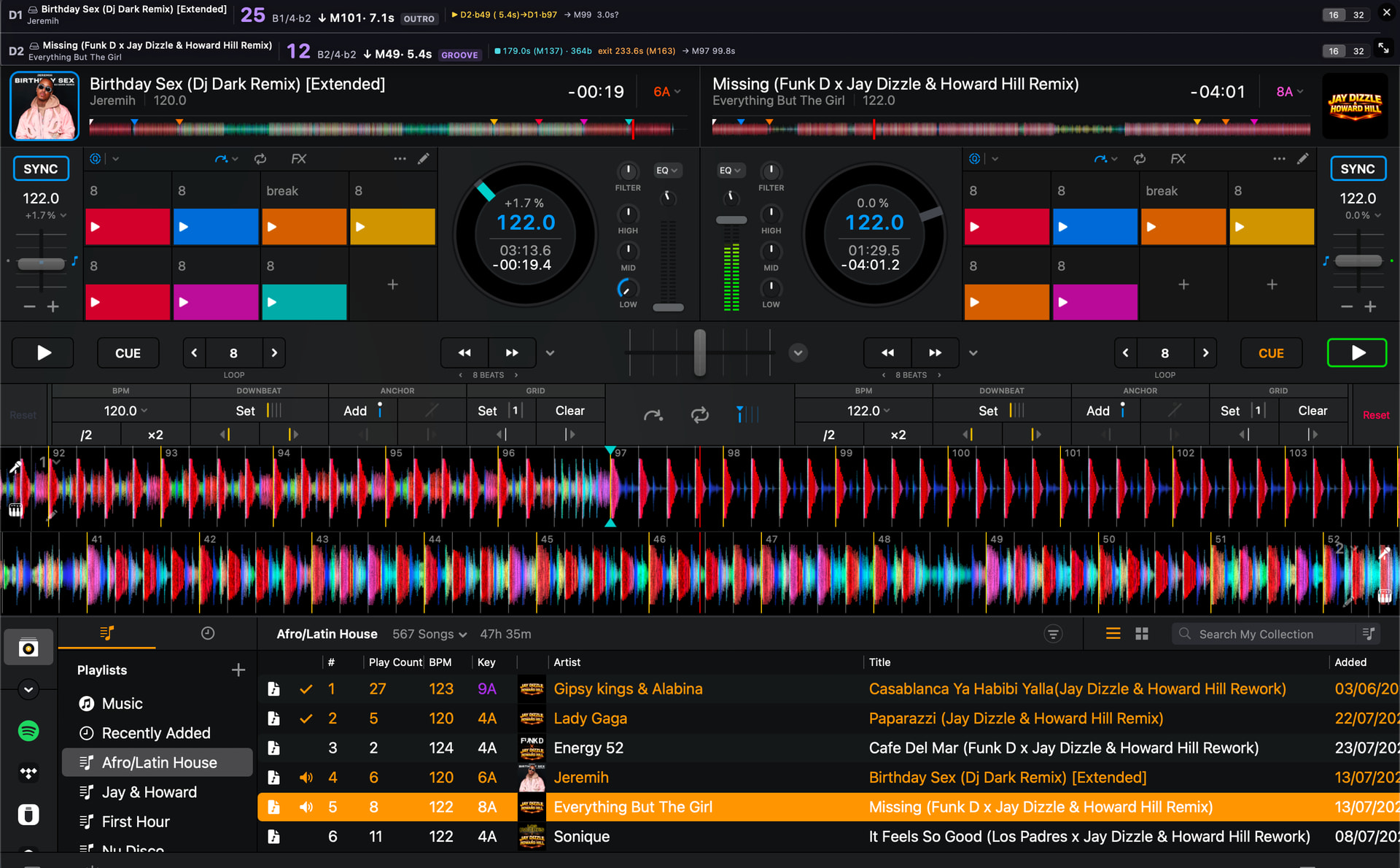The image size is (1400, 868).
Task: Click Clear in the left deck grid
Action: [x=569, y=411]
